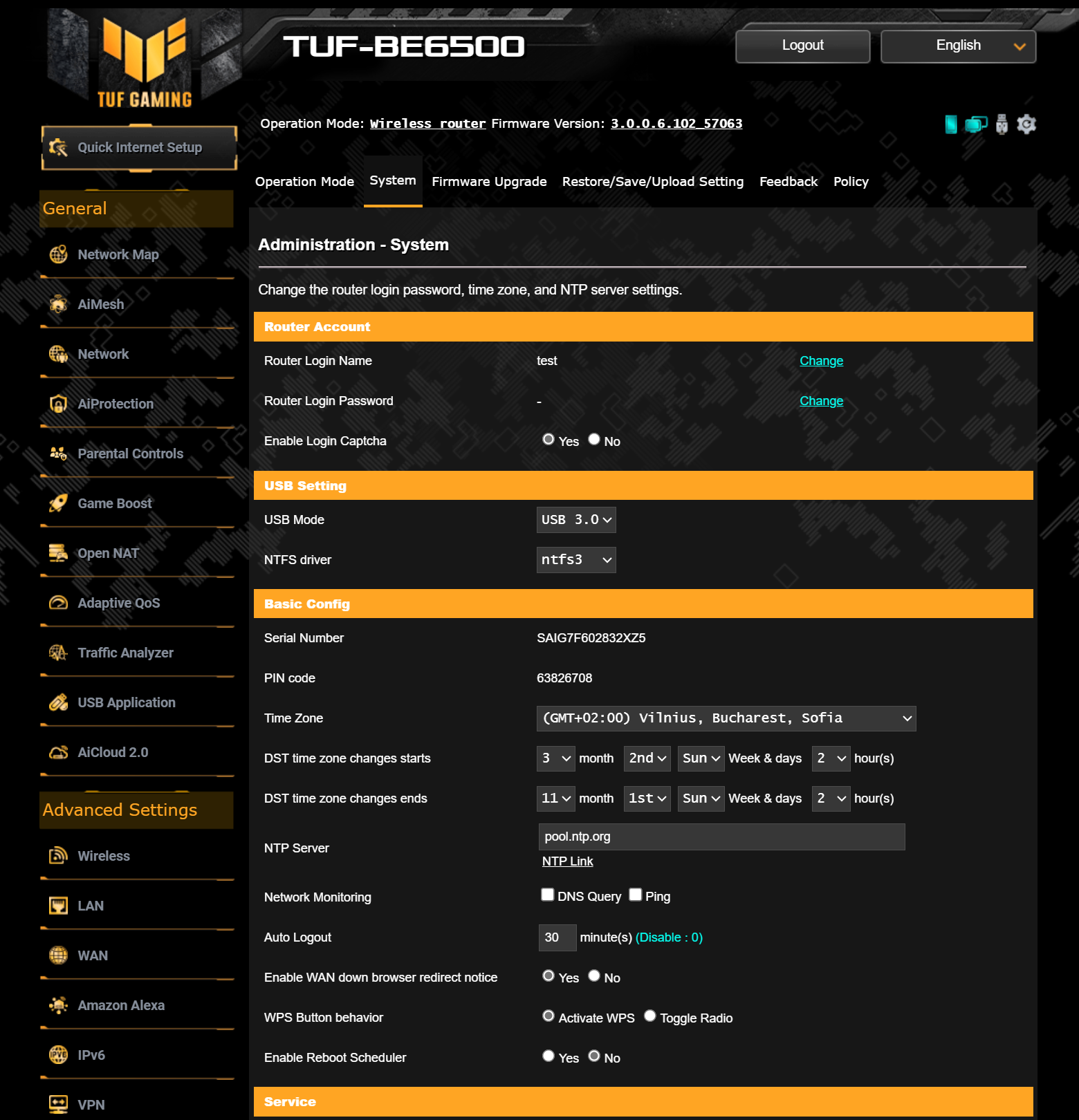Click the firmware version 3.0.0.6.102_57063 link

click(676, 124)
